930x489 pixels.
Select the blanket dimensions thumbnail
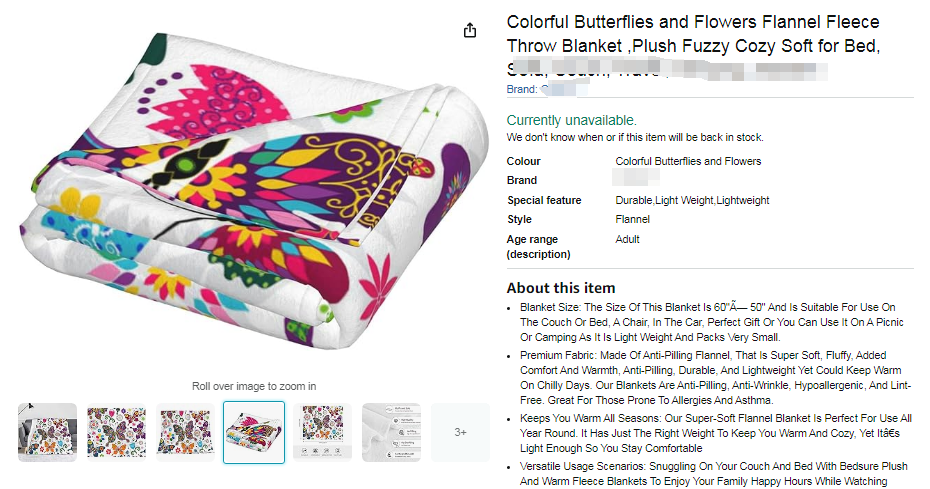pos(322,432)
